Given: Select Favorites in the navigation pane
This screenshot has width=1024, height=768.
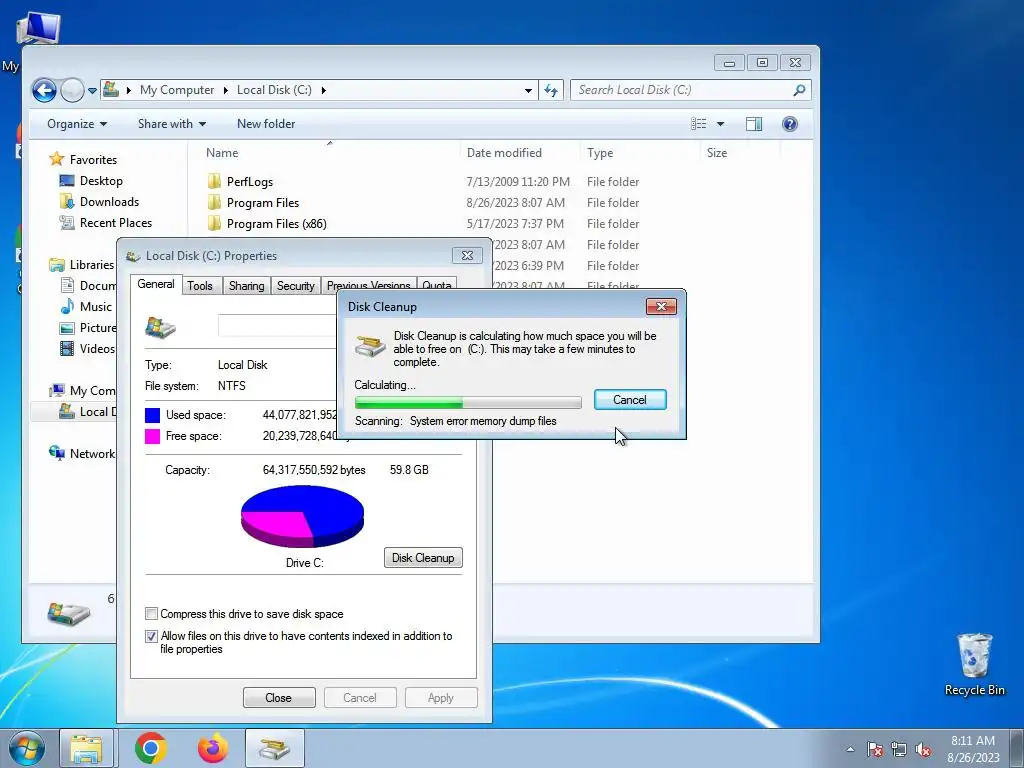Looking at the screenshot, I should 93,159.
